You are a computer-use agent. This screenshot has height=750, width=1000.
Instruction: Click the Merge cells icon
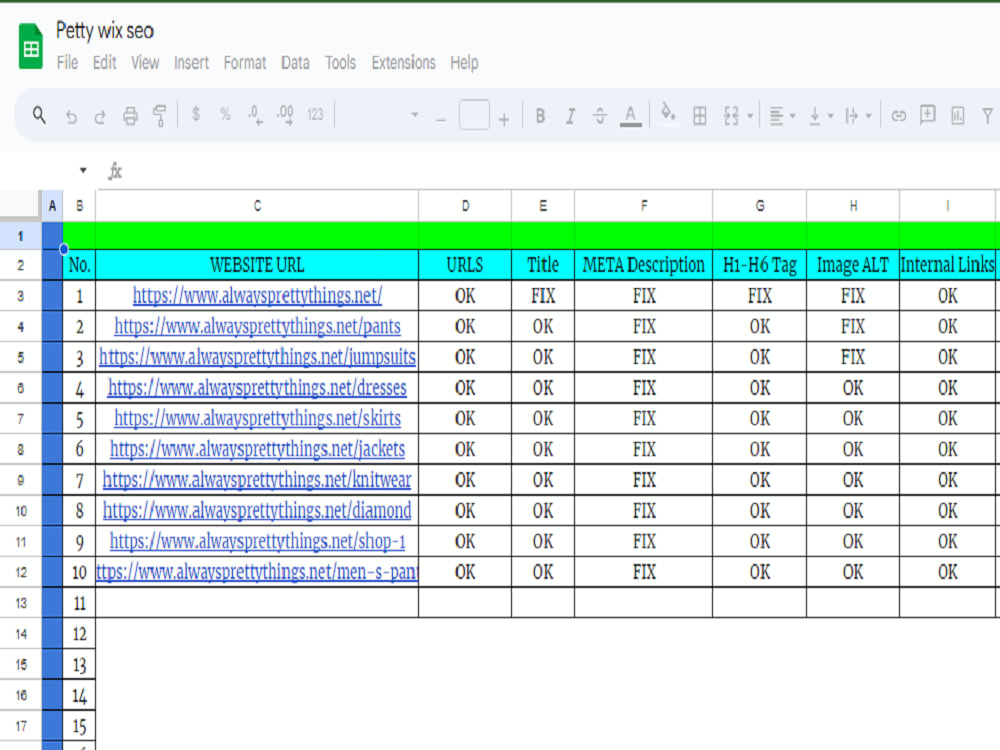[x=731, y=115]
